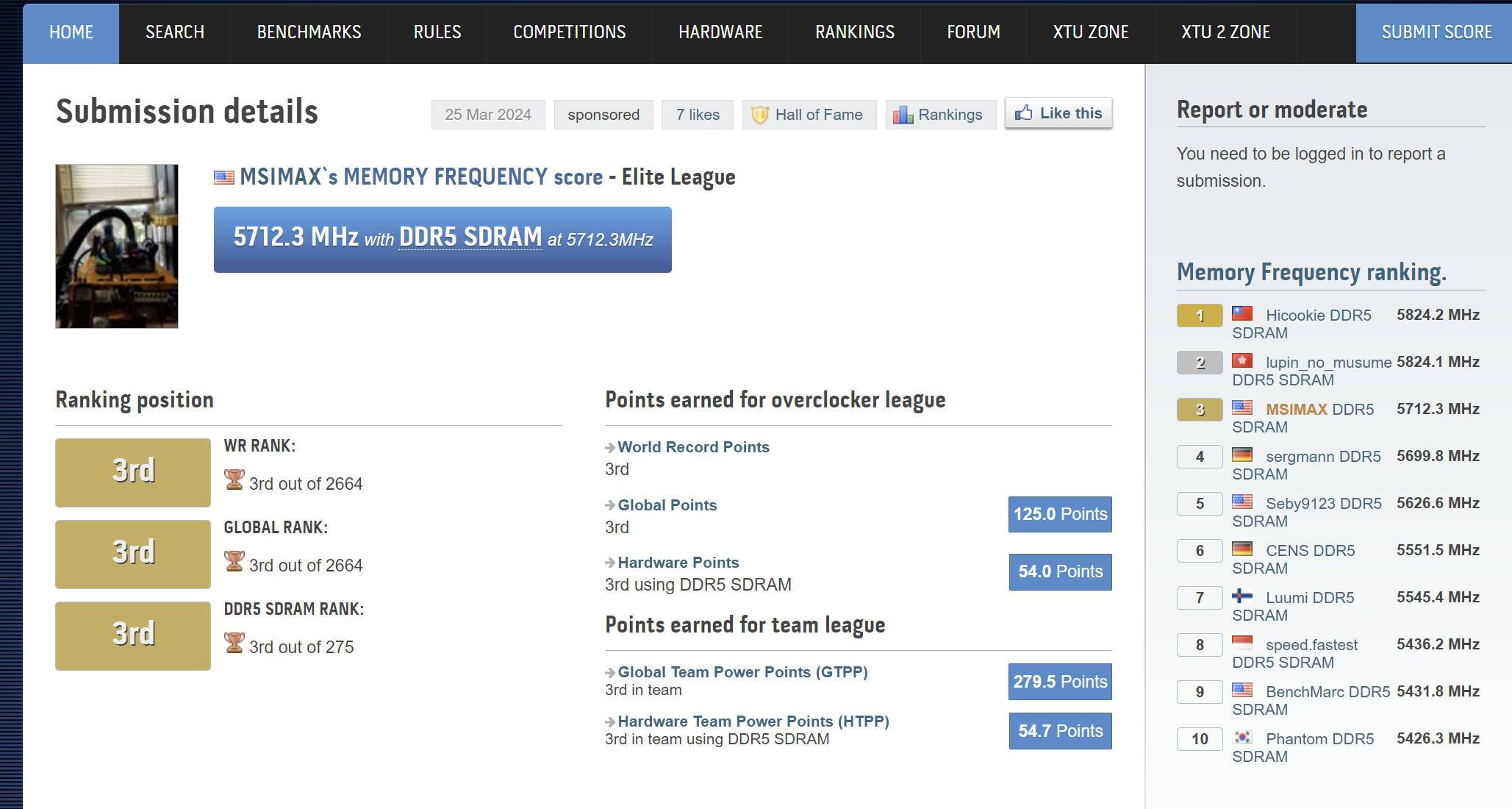The width and height of the screenshot is (1512, 809).
Task: Click the Hong Kong flag next to lupin_no_musume
Action: (x=1242, y=360)
